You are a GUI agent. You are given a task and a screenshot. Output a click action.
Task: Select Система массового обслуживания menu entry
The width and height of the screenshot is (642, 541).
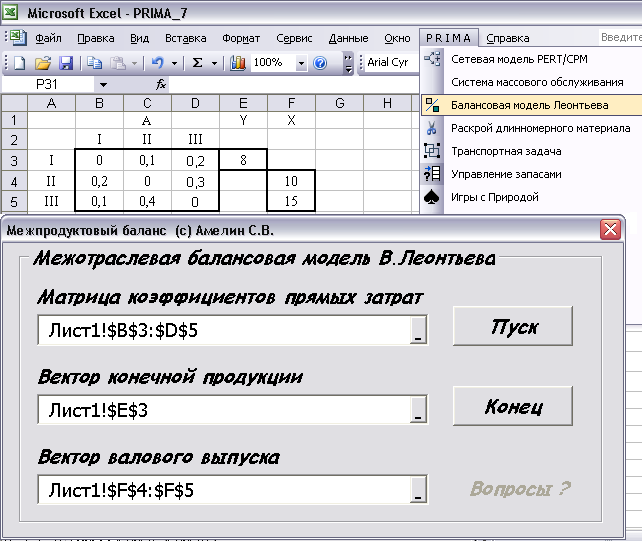click(x=537, y=82)
